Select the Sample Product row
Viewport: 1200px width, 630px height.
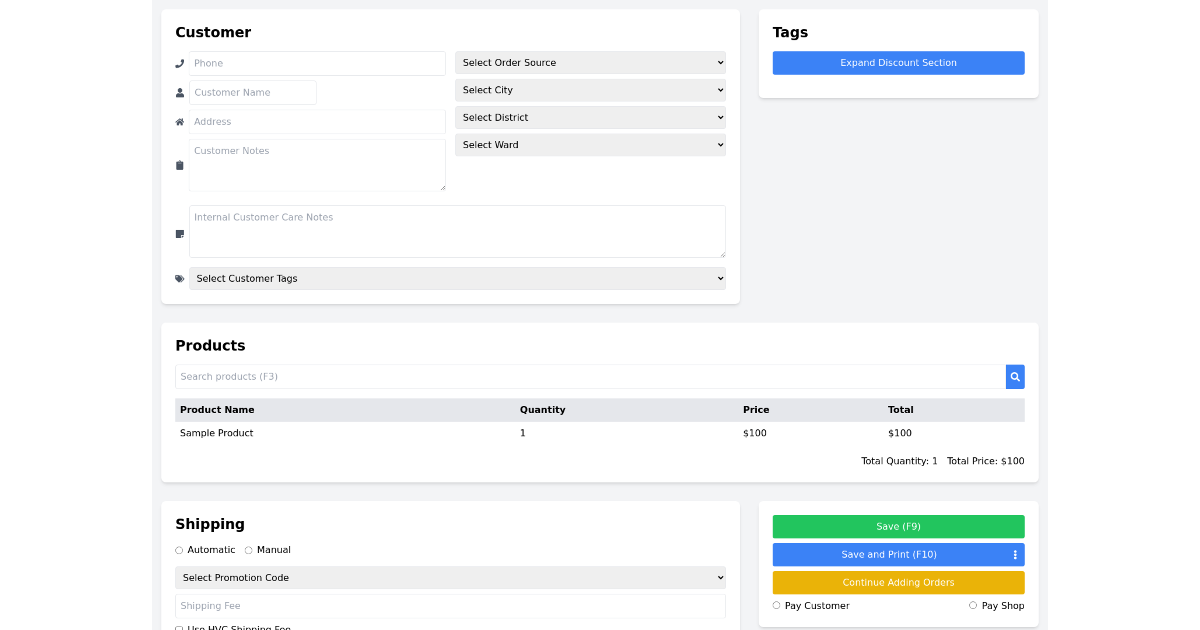pyautogui.click(x=217, y=433)
